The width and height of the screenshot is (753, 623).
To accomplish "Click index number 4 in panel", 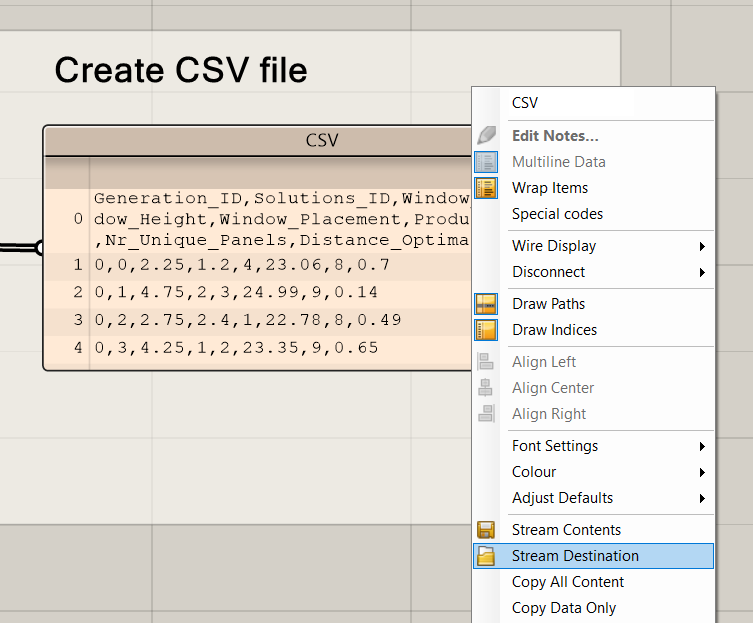I will pyautogui.click(x=78, y=347).
